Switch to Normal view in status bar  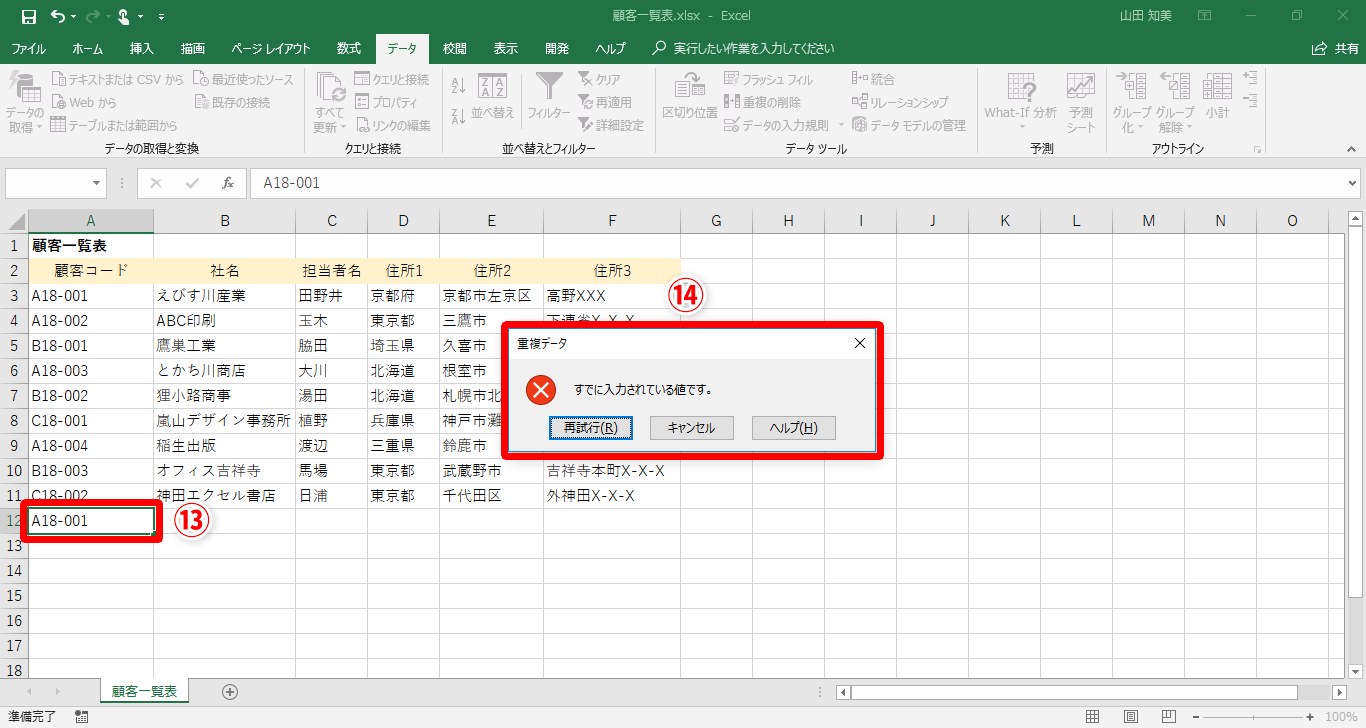tap(1092, 716)
